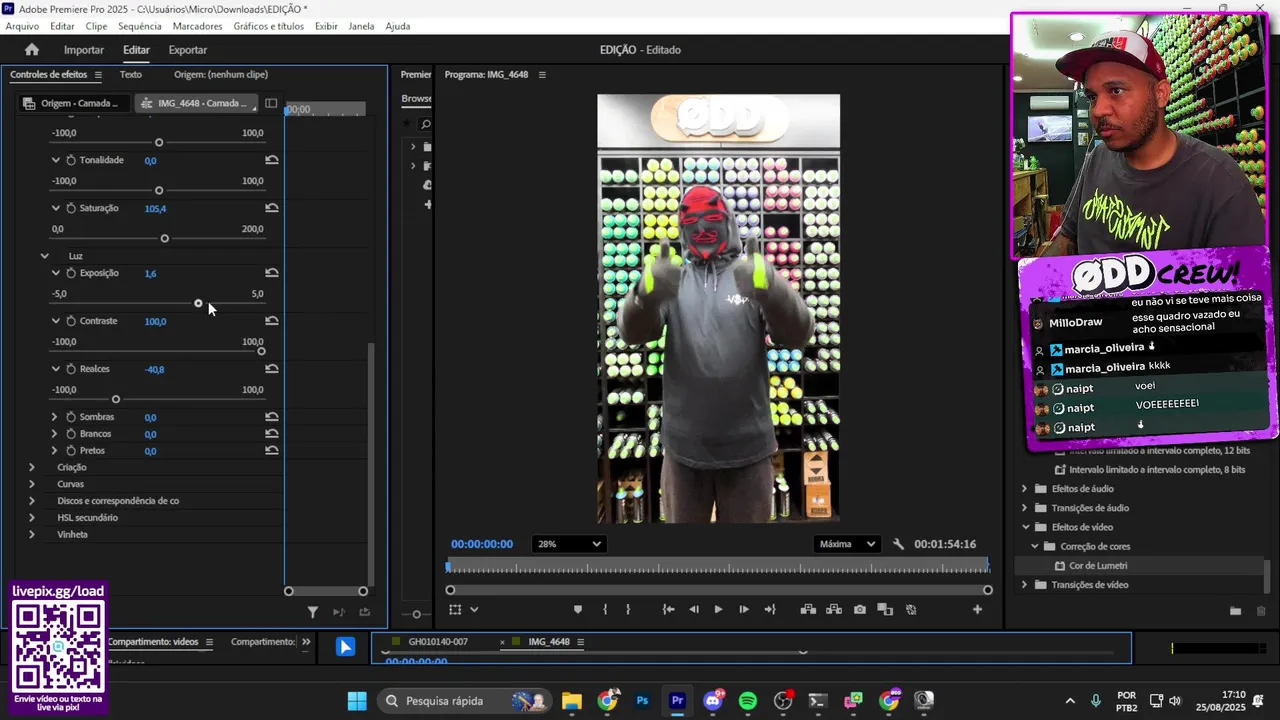The image size is (1280, 720).
Task: Switch to the Texto tab
Action: [131, 75]
